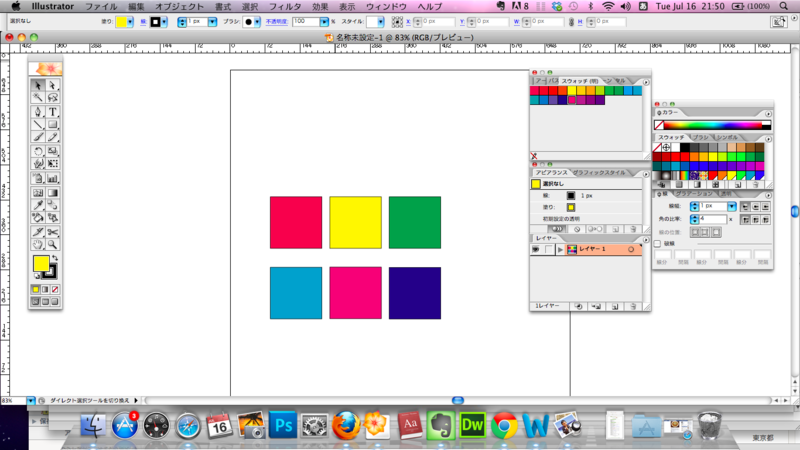Toggle the lock box for レイヤー 1

(x=548, y=249)
